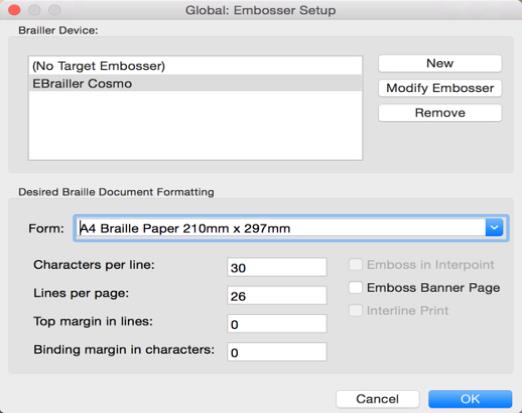
Task: Select EBrailler Cosmo in the device list
Action: [195, 83]
